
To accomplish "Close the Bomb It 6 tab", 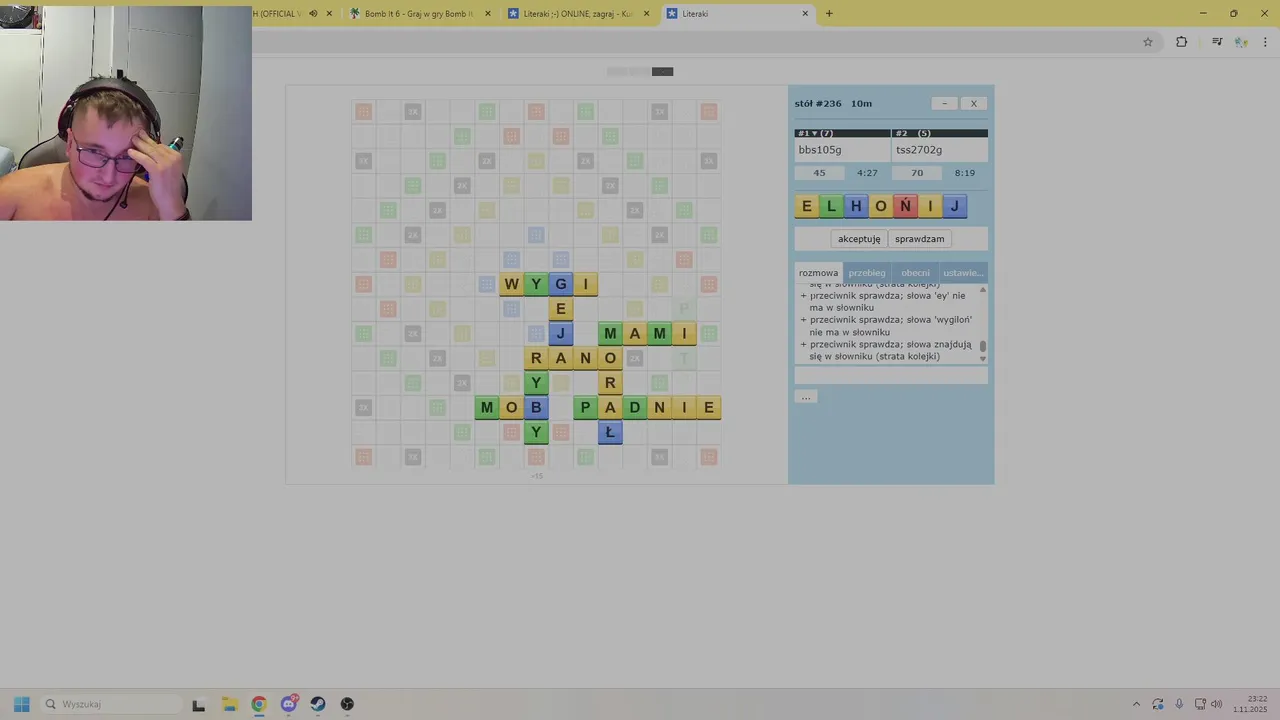I will 488,14.
